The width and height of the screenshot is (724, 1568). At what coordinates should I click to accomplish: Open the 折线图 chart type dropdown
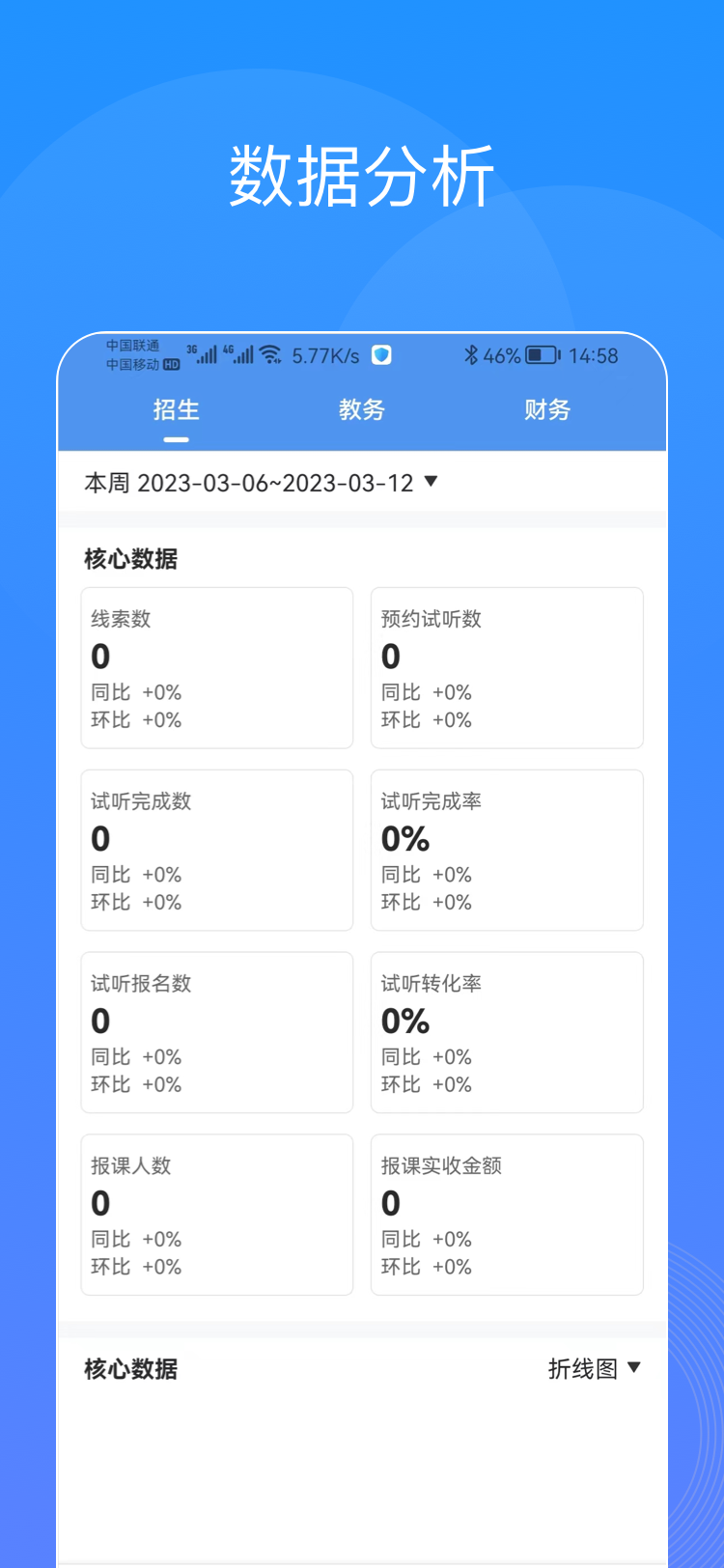click(594, 1368)
